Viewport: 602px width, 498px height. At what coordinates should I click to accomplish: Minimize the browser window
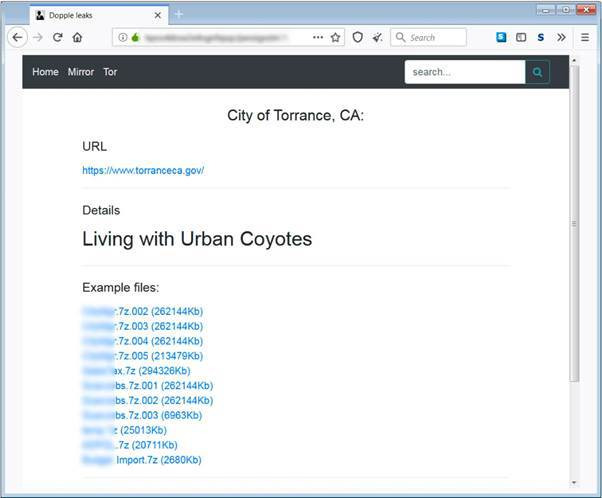tap(546, 10)
